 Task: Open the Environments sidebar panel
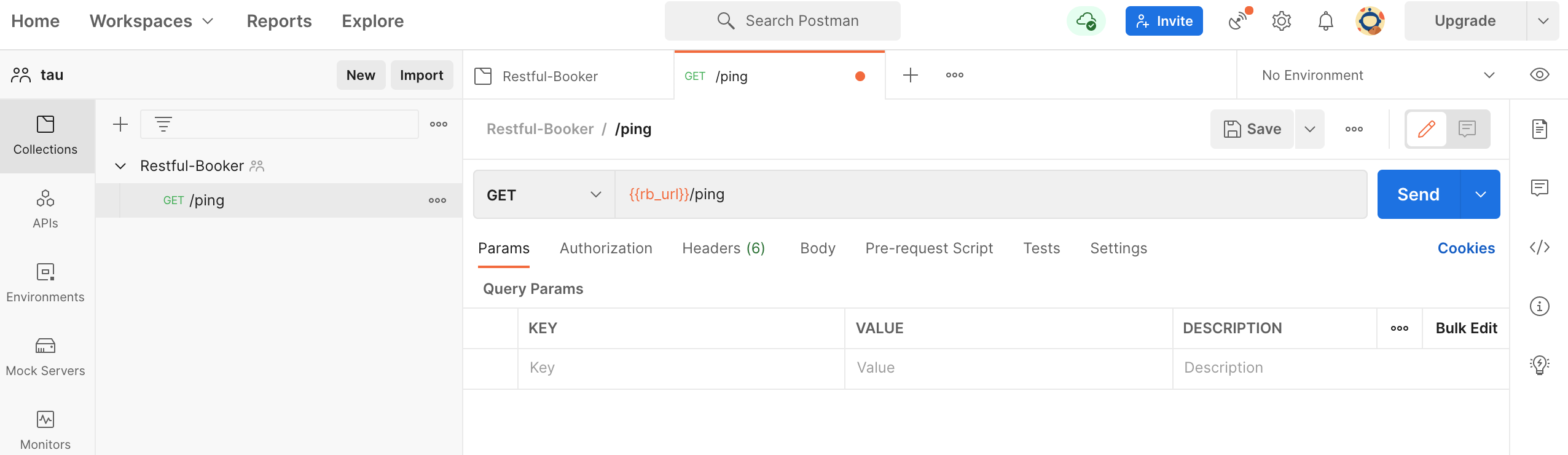point(45,283)
